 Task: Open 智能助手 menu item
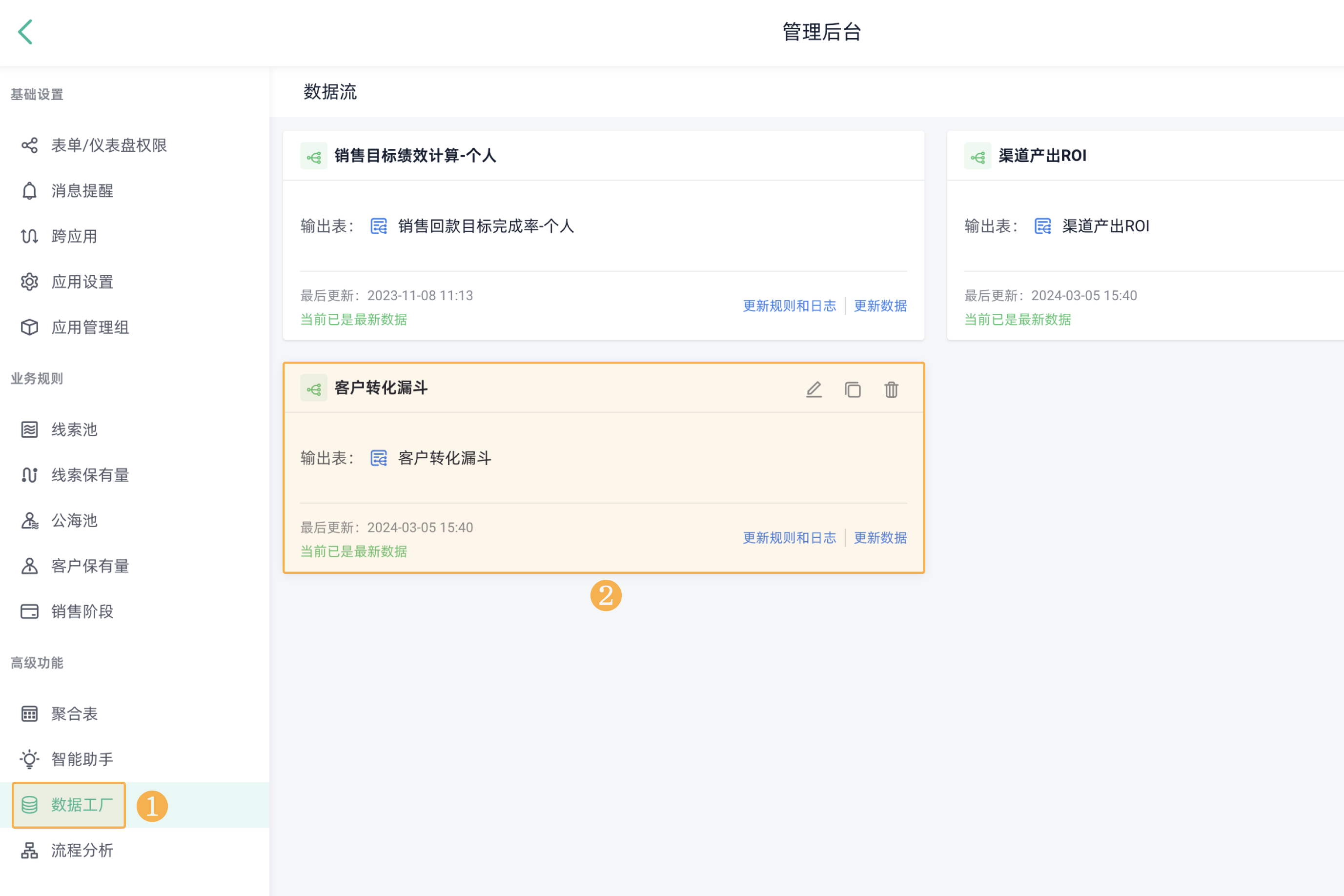coord(82,759)
